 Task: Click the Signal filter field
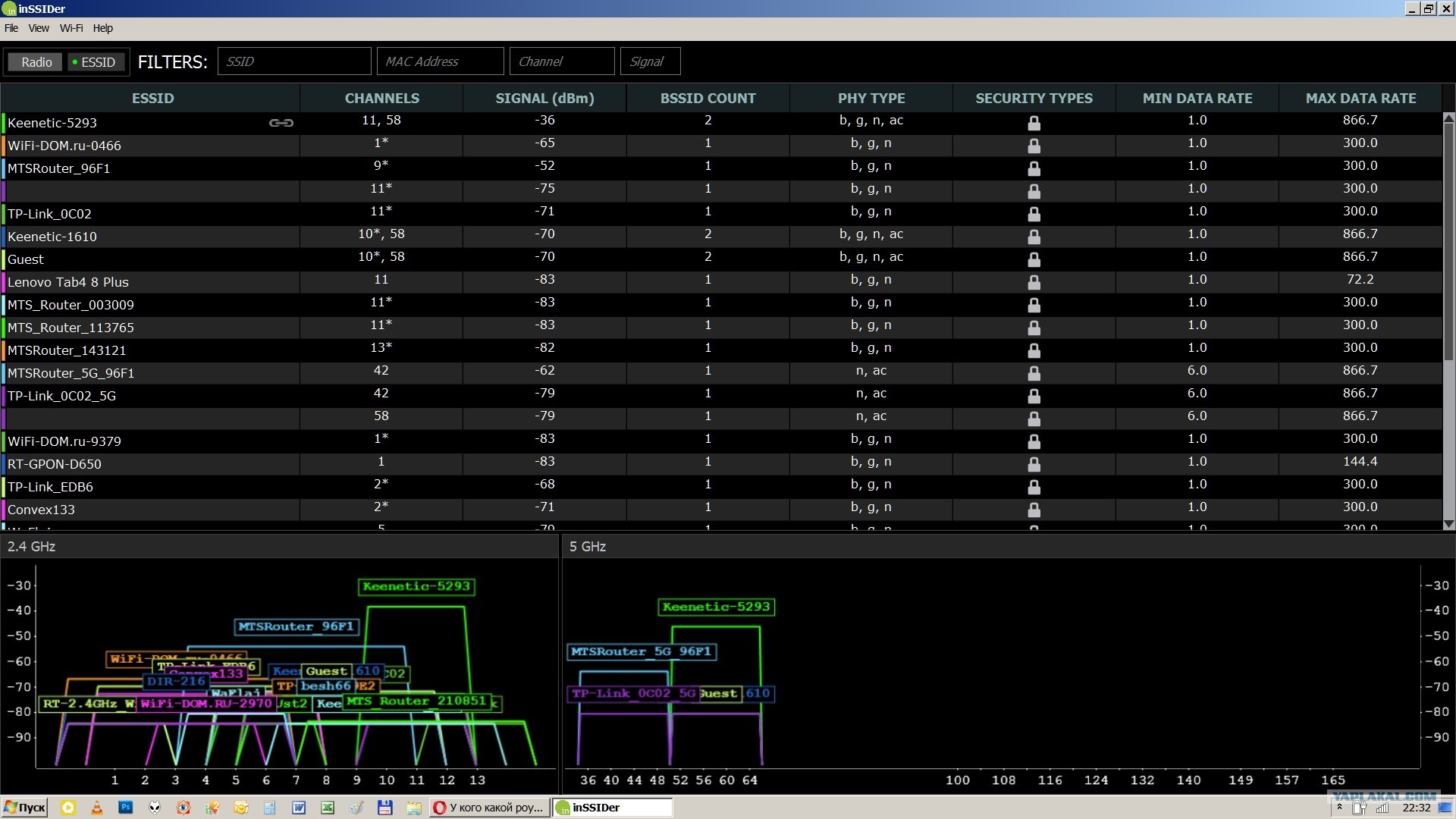[x=650, y=61]
